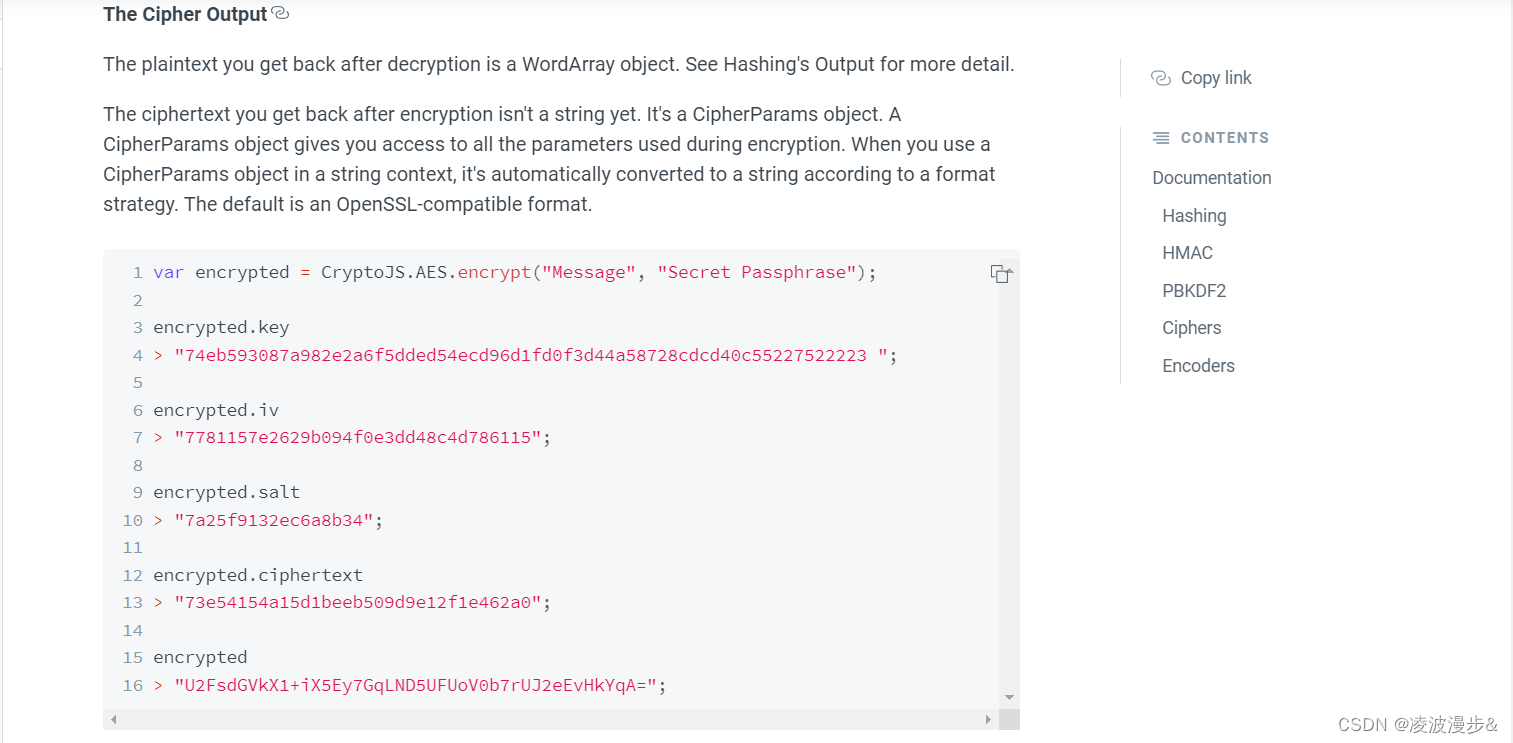Click the CONTENTS header label
This screenshot has width=1513, height=743.
(x=1225, y=138)
